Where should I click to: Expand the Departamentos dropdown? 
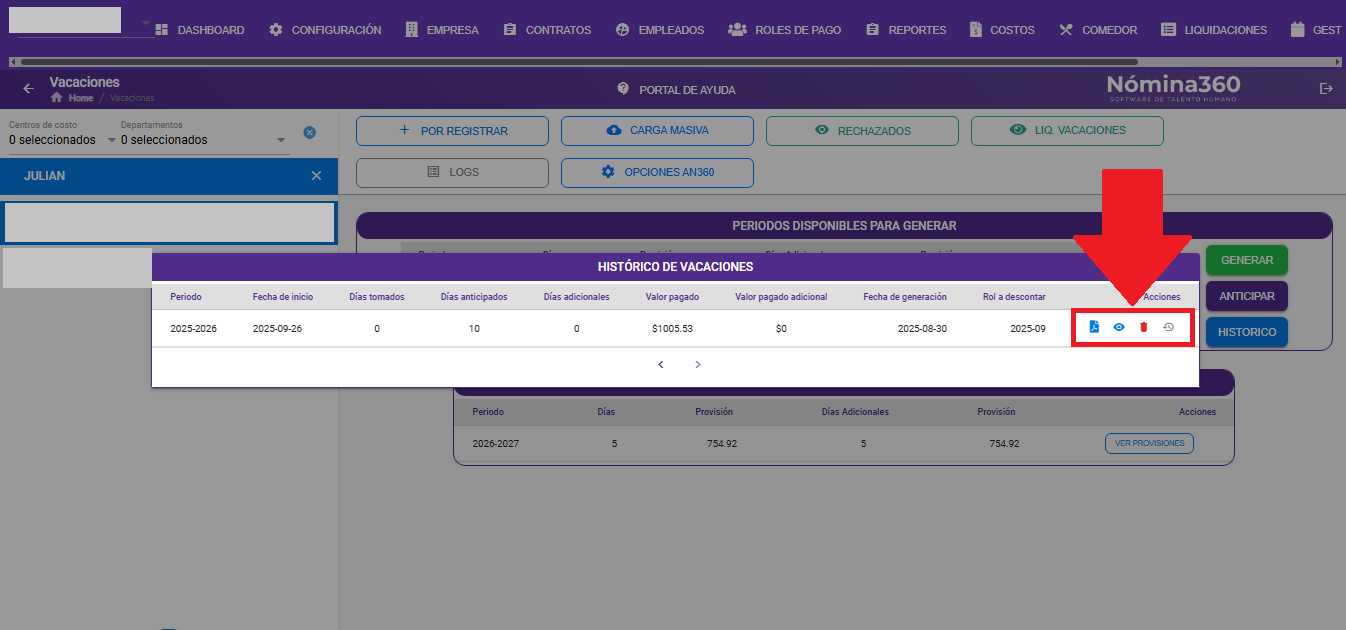tap(204, 139)
